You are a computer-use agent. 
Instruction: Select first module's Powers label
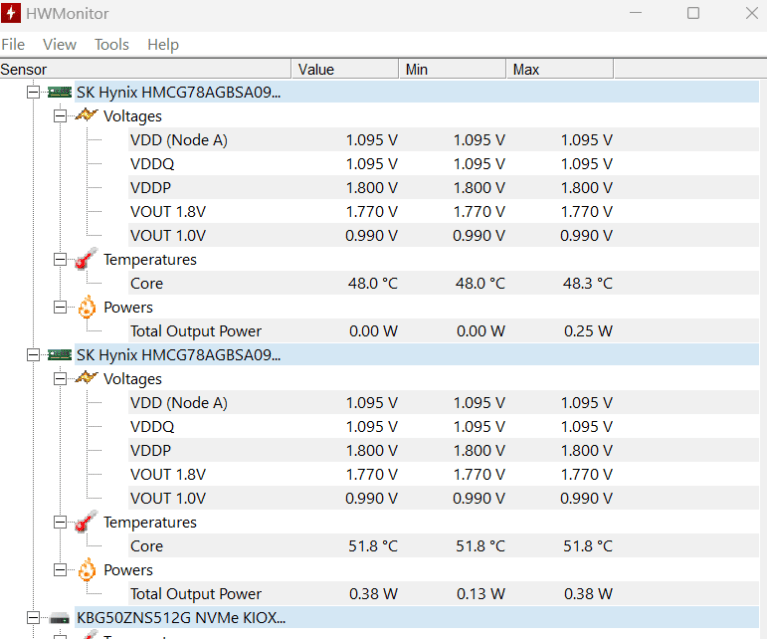coord(128,307)
